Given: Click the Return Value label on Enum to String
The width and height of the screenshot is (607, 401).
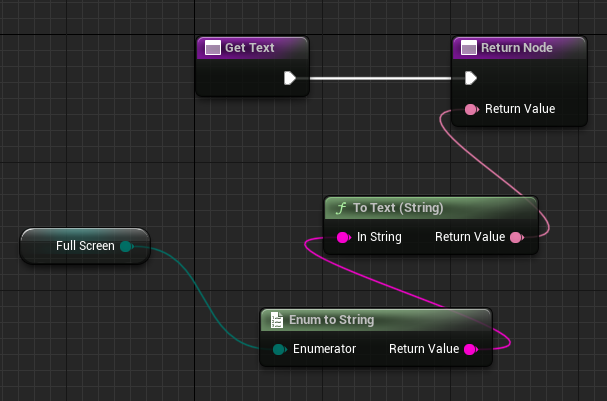Looking at the screenshot, I should click(424, 349).
